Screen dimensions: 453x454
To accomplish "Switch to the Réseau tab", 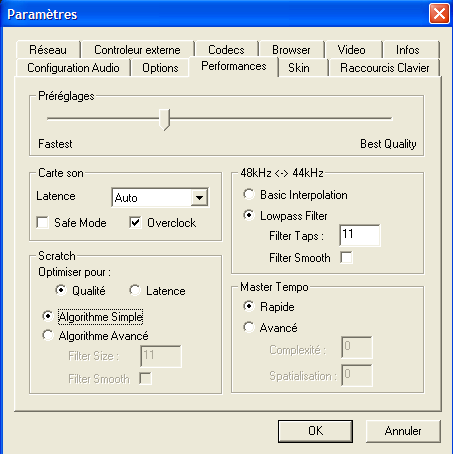I will [48, 50].
